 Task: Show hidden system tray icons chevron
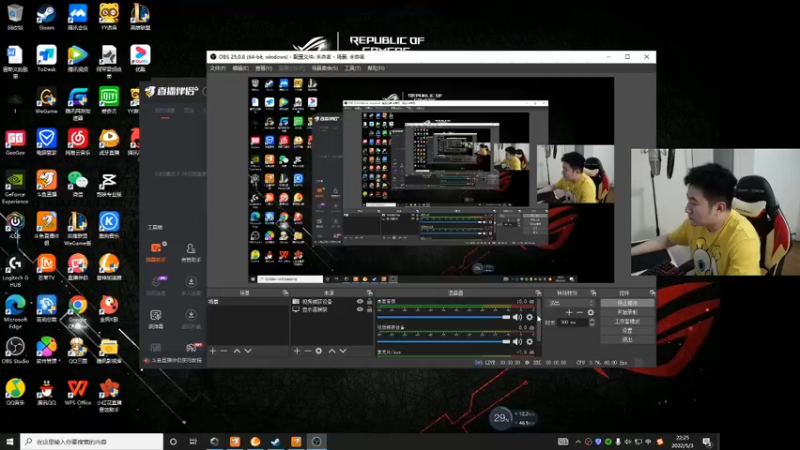578,442
